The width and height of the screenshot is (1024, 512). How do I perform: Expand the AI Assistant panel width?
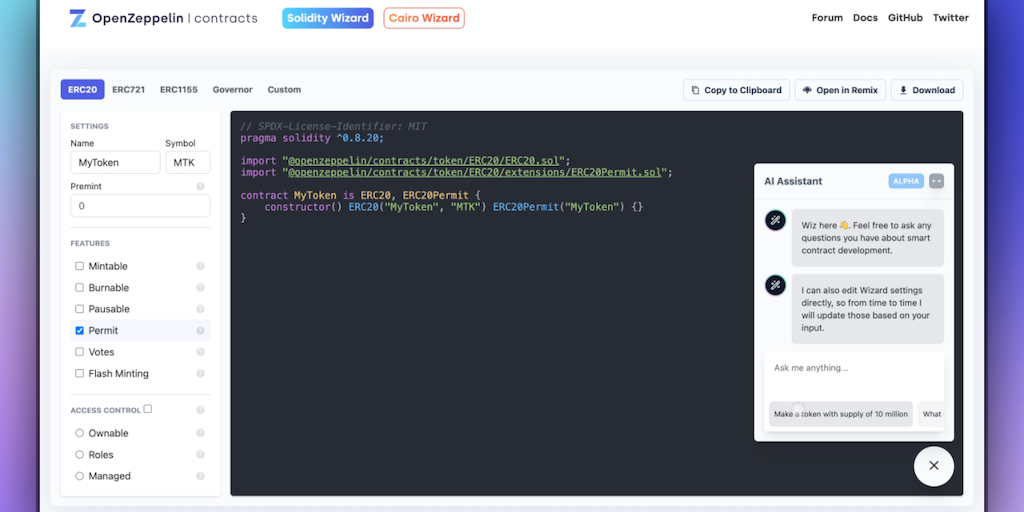[936, 181]
